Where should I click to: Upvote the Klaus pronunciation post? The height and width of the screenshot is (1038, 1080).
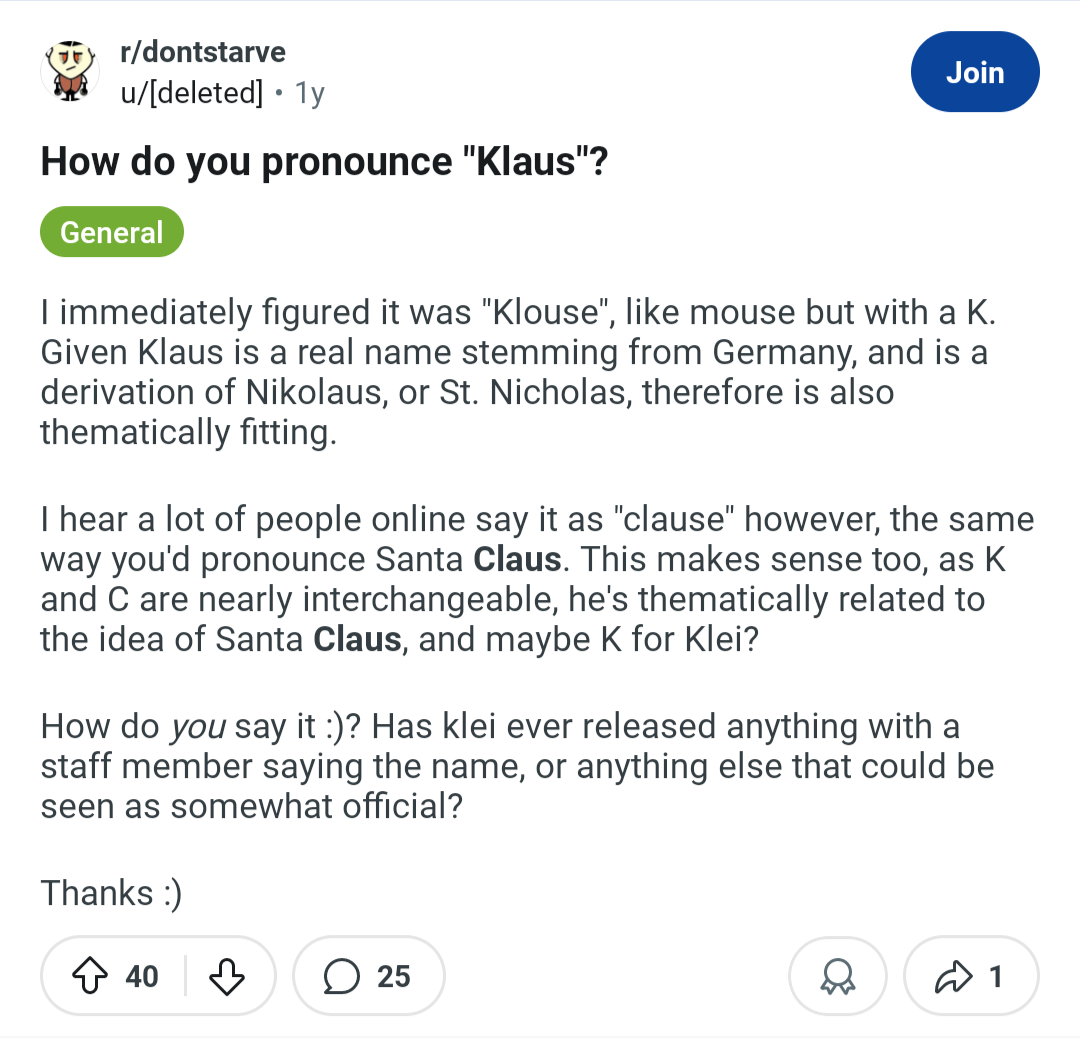[93, 976]
